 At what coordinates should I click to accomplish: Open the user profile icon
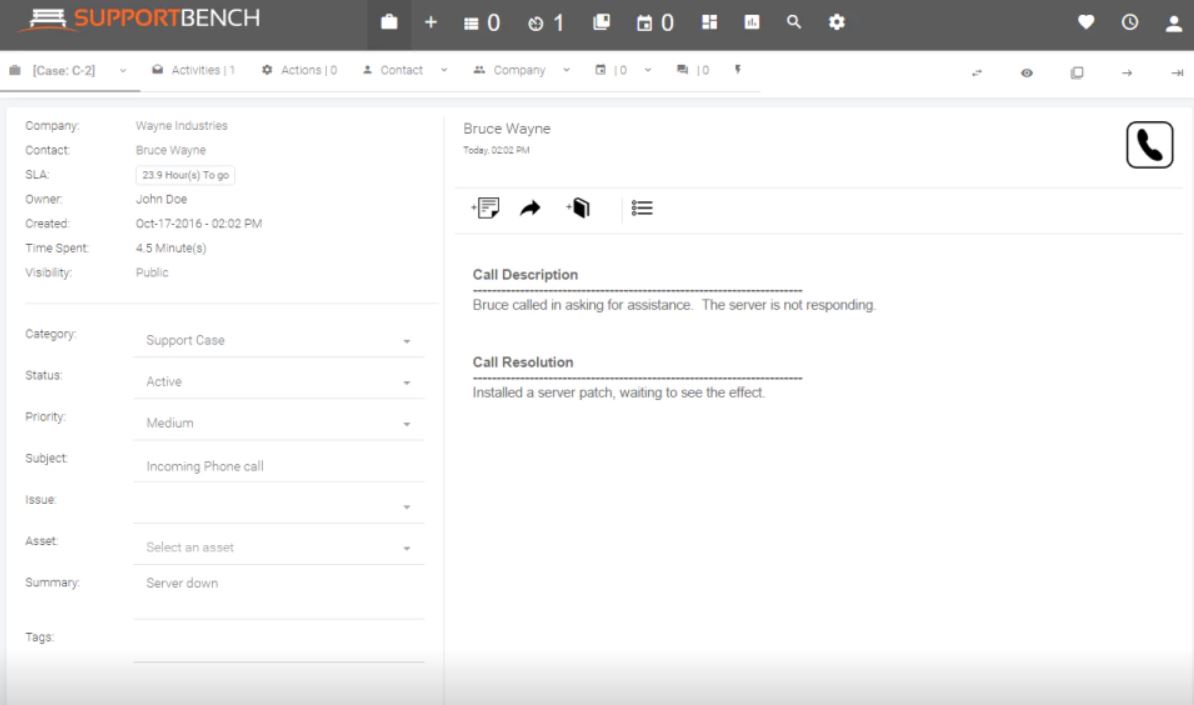[1173, 24]
